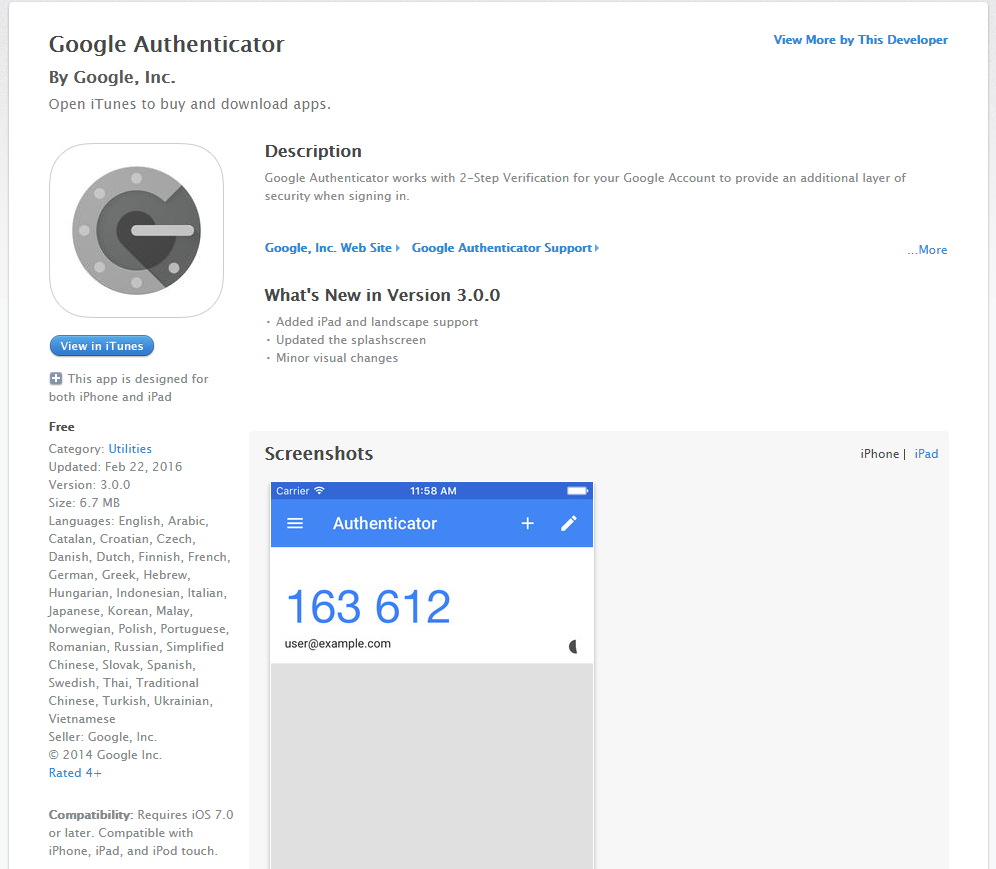Click the Google Authenticator page title

[166, 44]
